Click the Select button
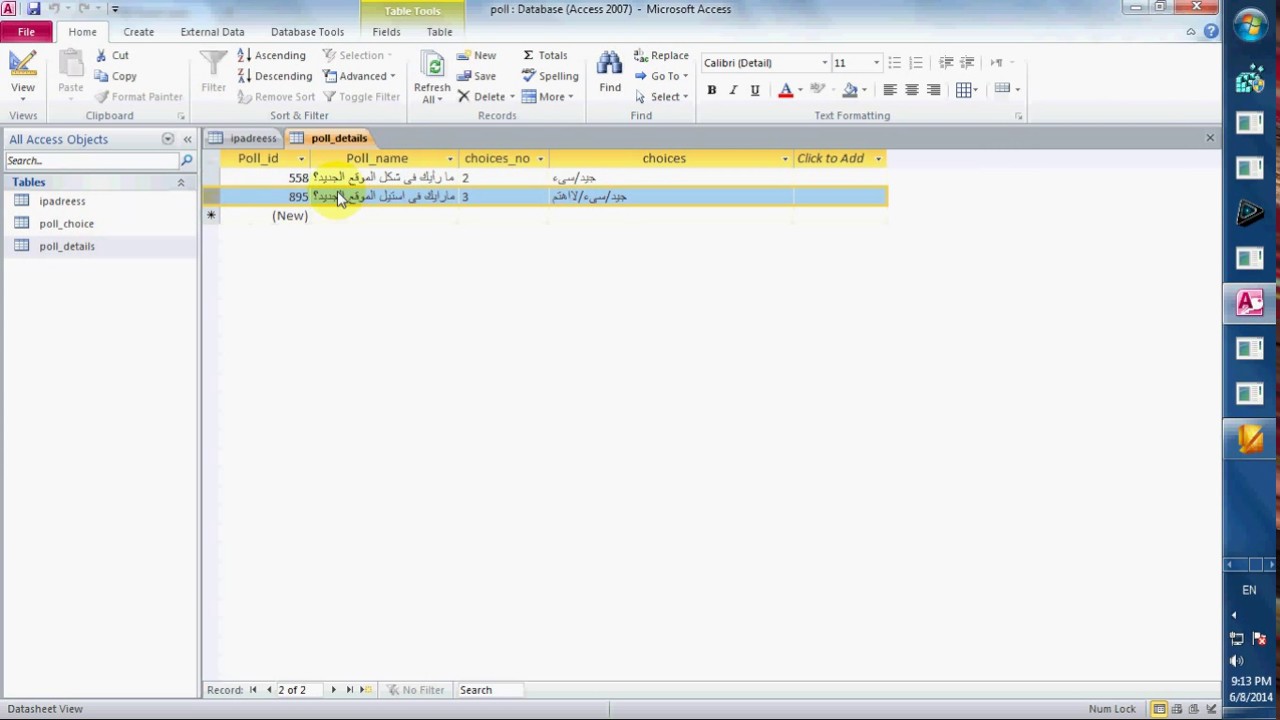Screen dimensions: 1280x720 [662, 97]
